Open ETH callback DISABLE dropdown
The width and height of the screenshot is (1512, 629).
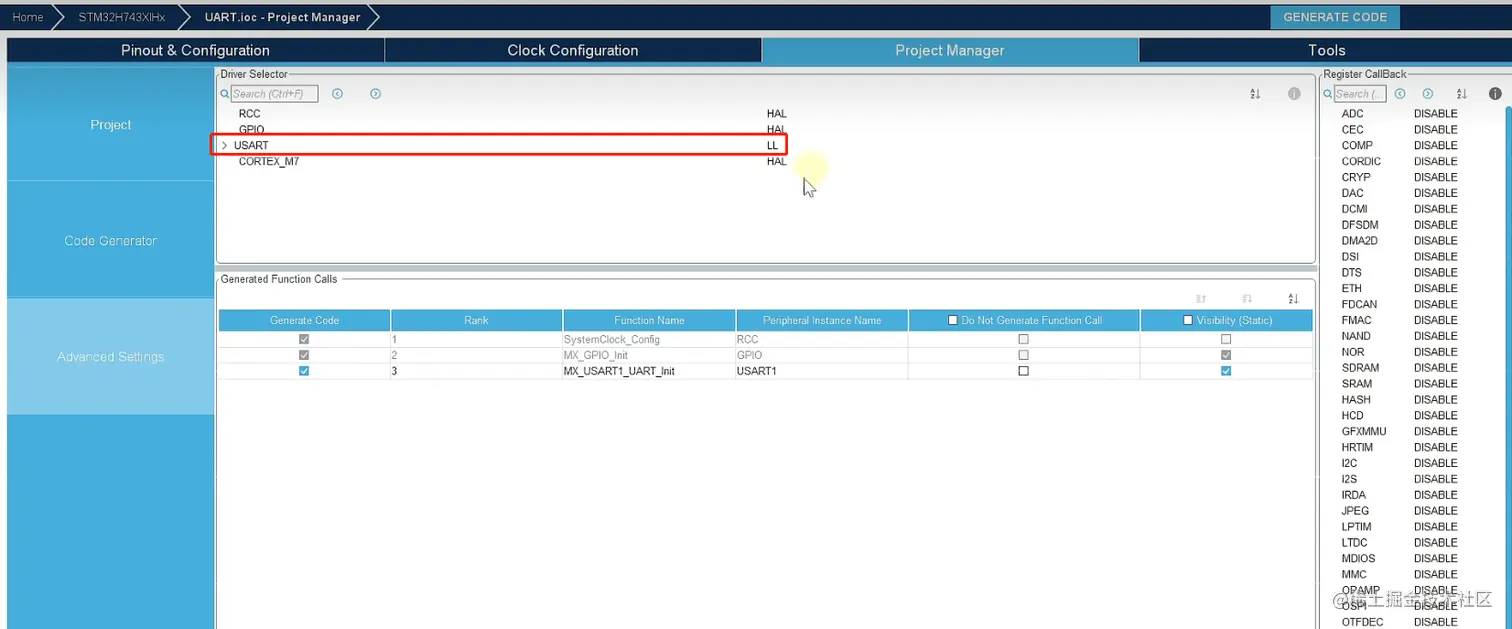coord(1435,289)
